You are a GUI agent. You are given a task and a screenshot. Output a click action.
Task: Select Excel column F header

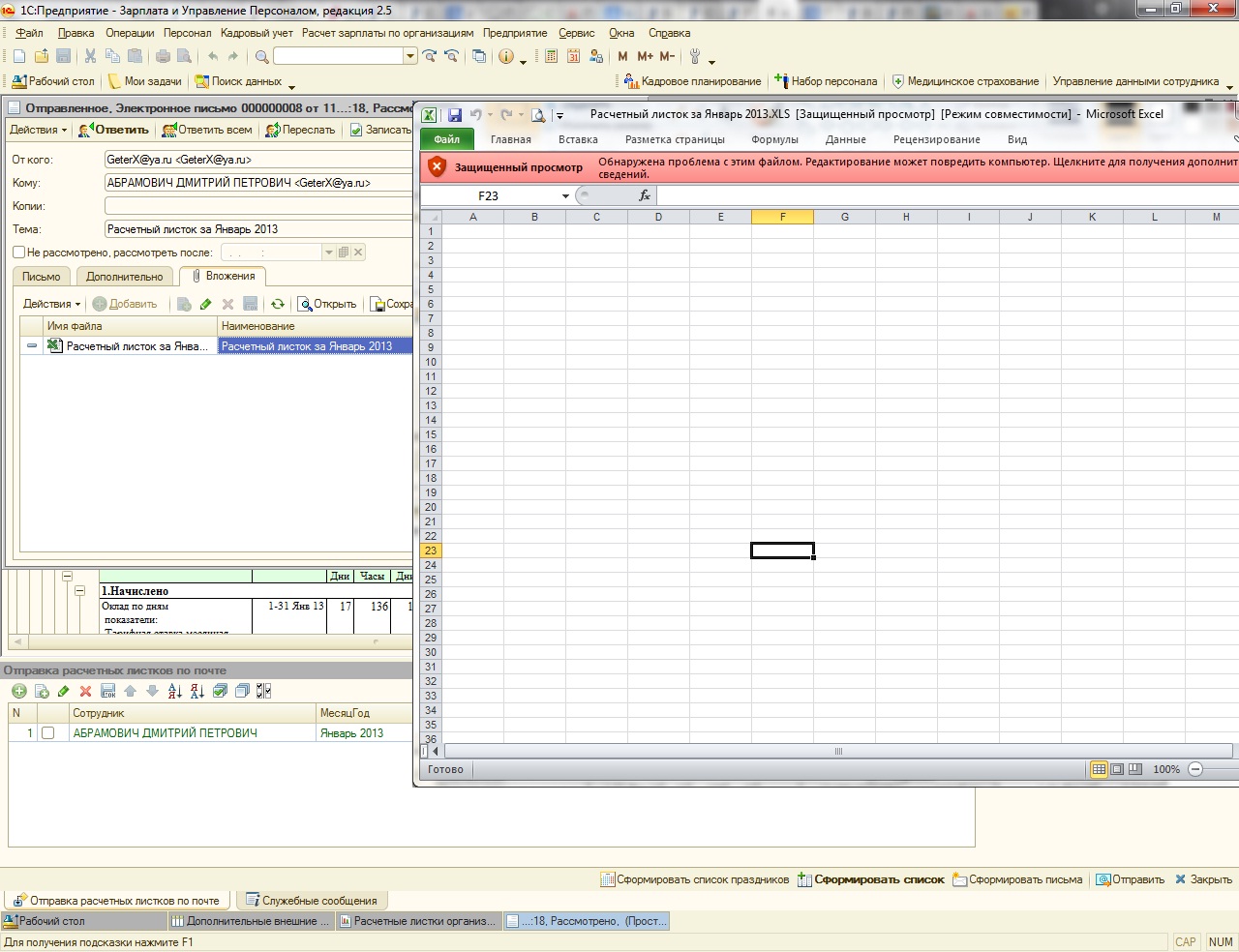(782, 217)
